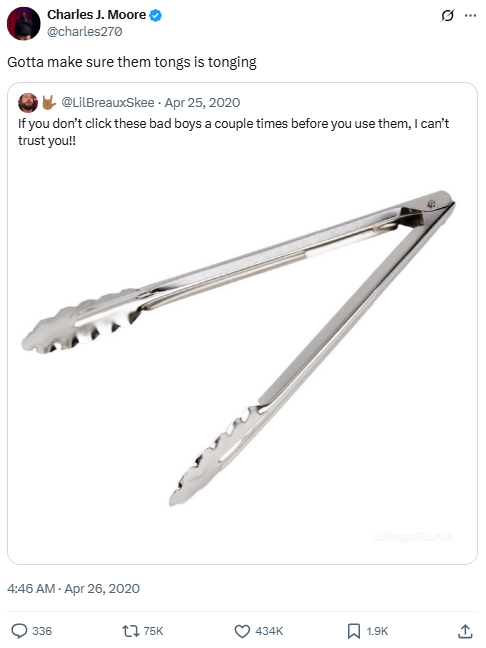486x648 pixels.
Task: Click the @LilBreauxSkee quoted handle
Action: pyautogui.click(x=108, y=102)
